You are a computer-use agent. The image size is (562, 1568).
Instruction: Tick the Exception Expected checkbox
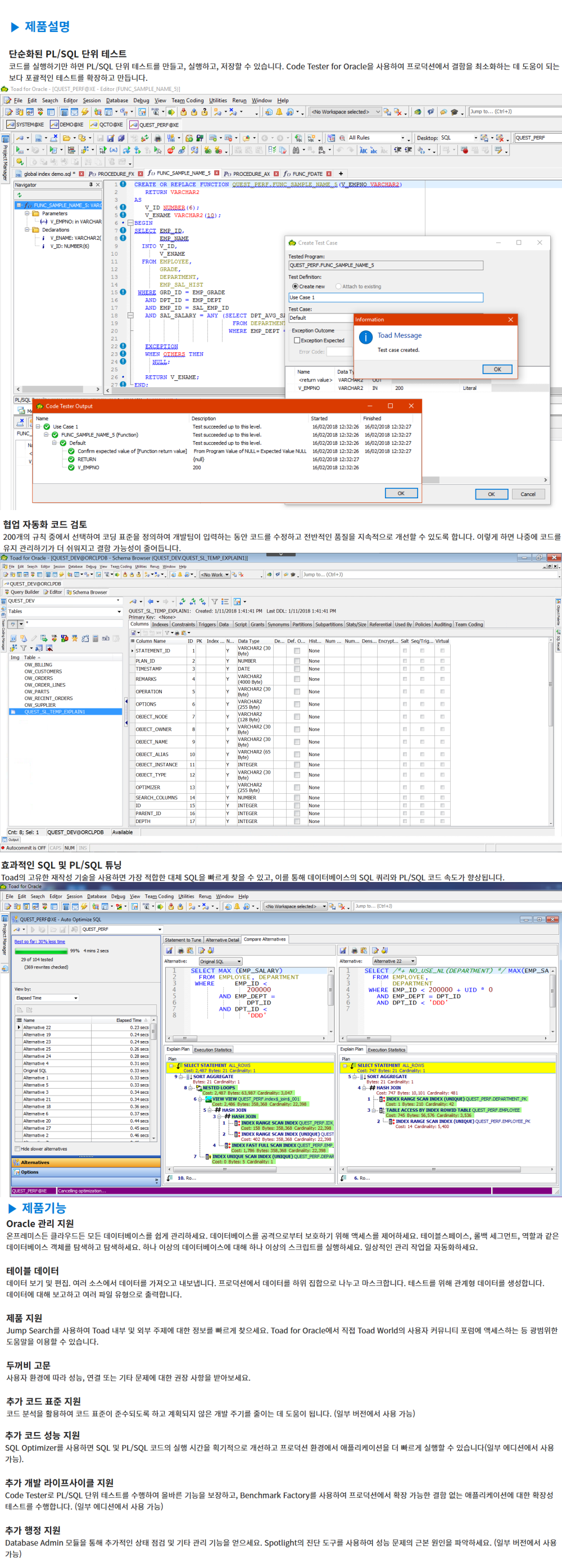click(297, 340)
